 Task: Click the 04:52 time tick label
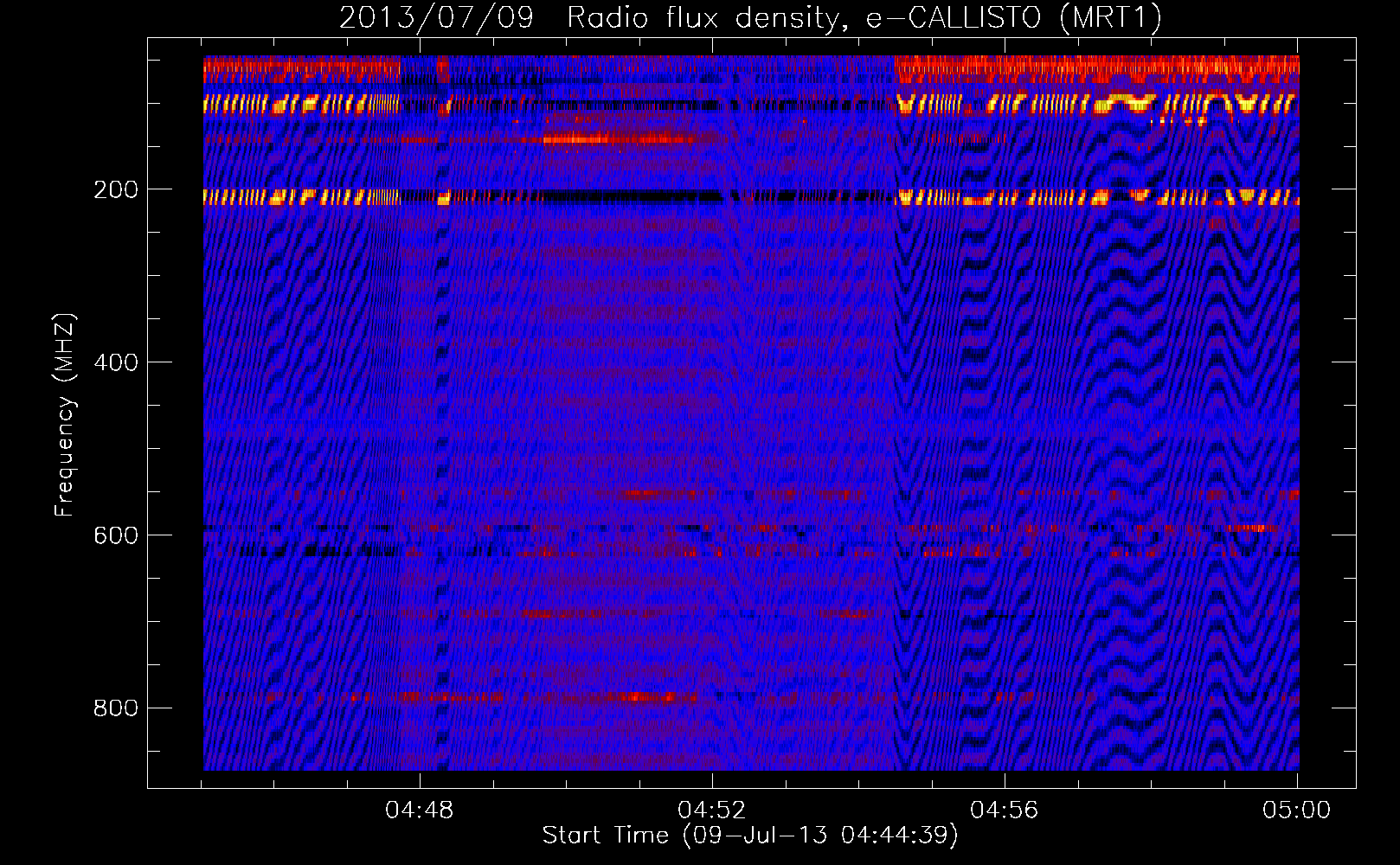coord(712,811)
